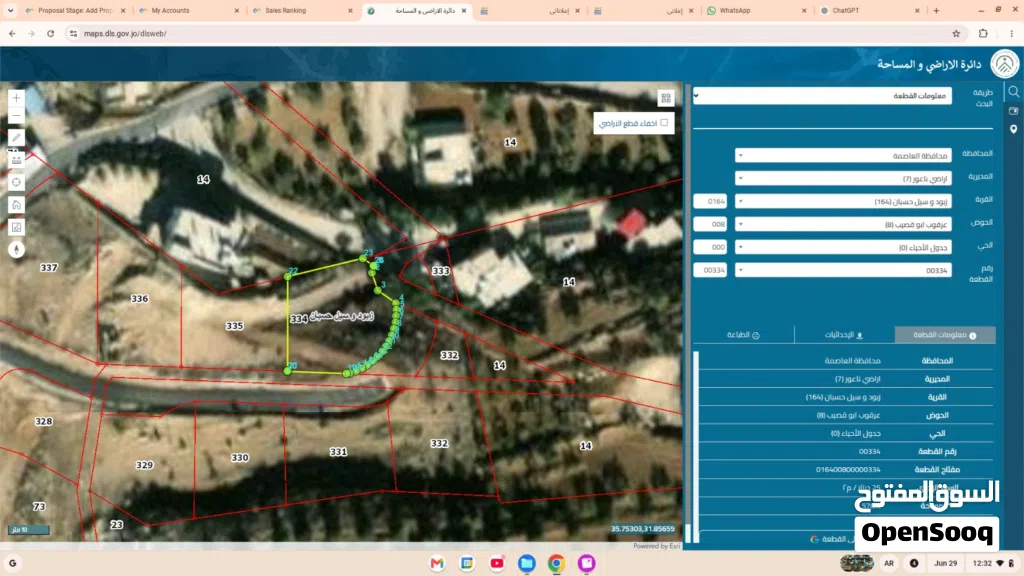Open the location pin panel in sidebar
The image size is (1024, 576).
(1014, 129)
